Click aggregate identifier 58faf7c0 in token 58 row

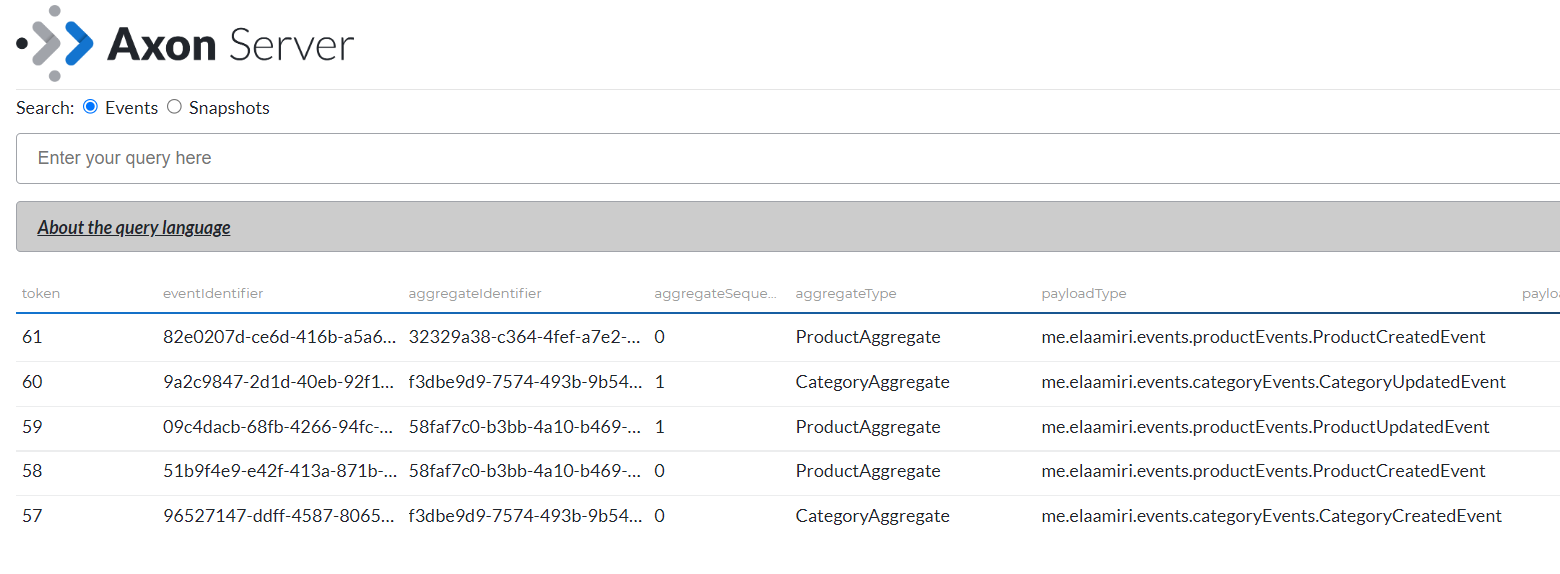(525, 471)
